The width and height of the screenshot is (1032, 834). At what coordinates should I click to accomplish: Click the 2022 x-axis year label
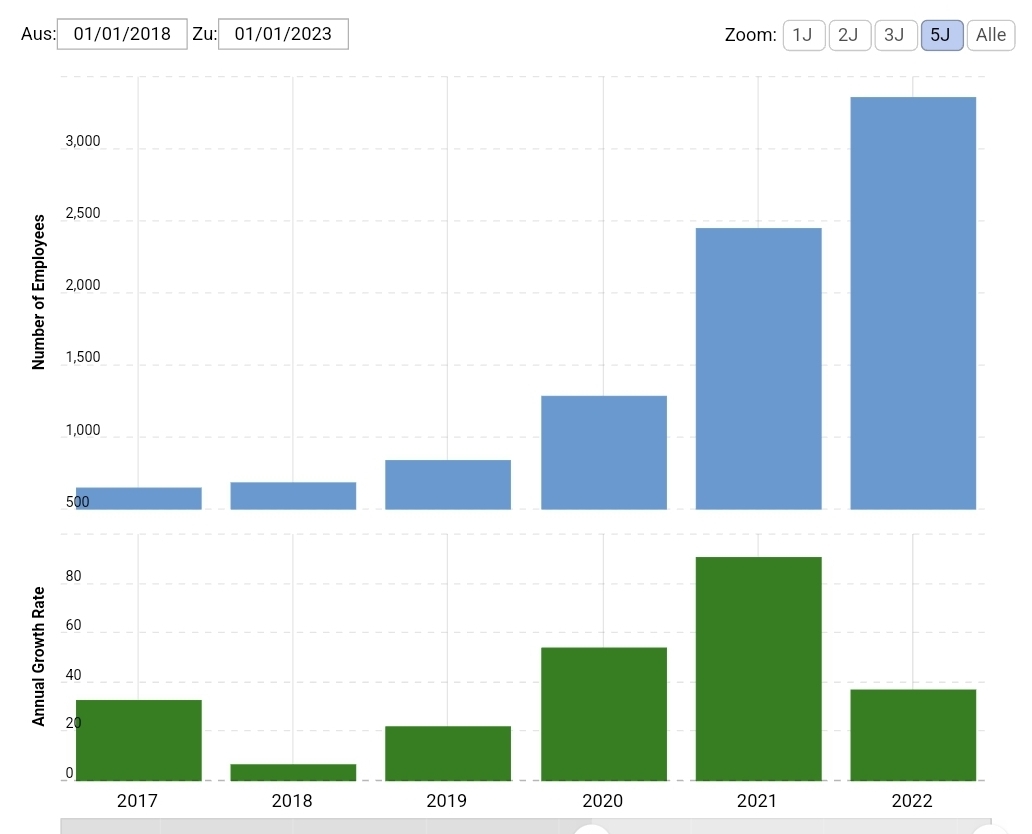tap(912, 800)
